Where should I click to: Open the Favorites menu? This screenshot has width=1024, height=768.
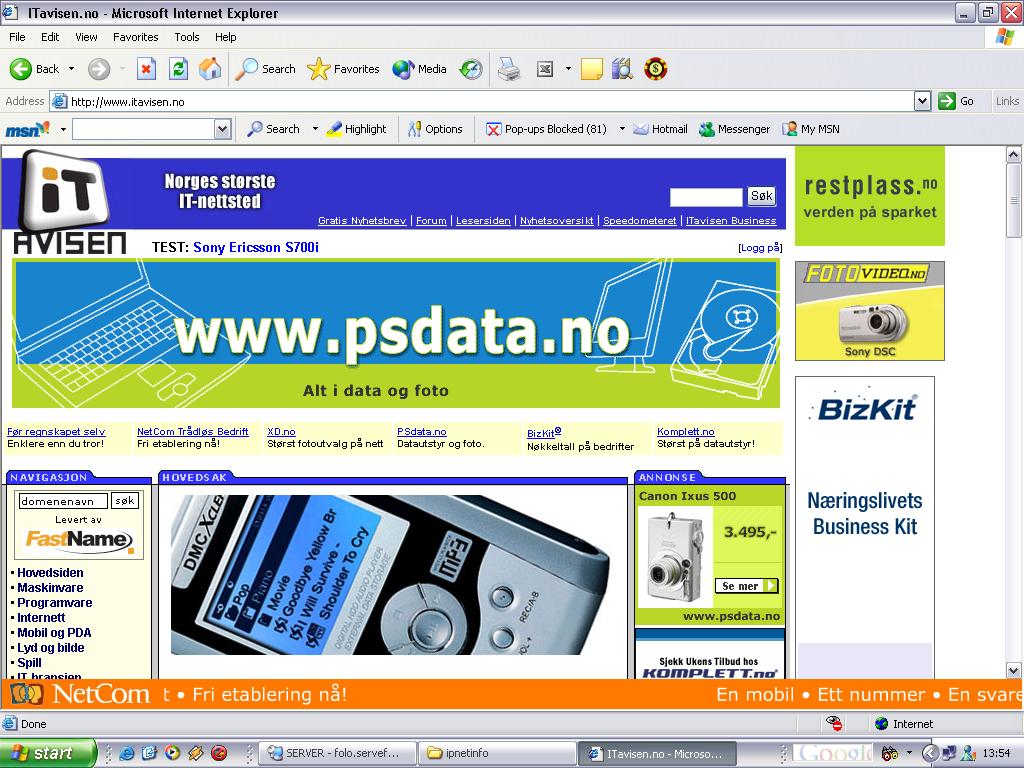pos(135,37)
